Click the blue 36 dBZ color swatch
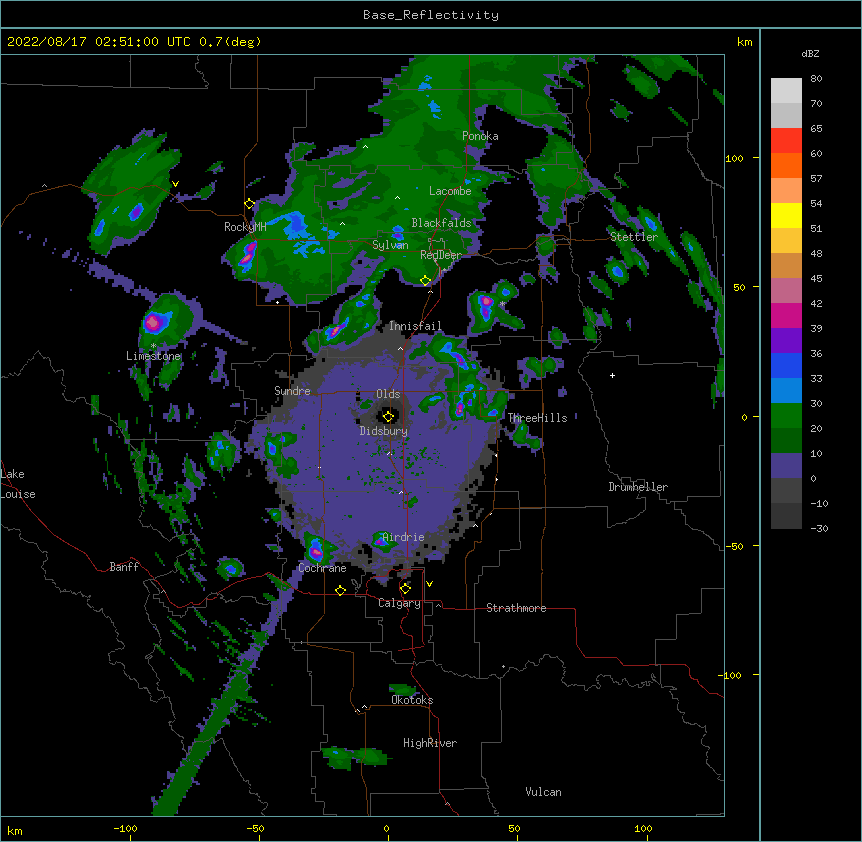Screen dimensions: 862x842 (x=786, y=365)
